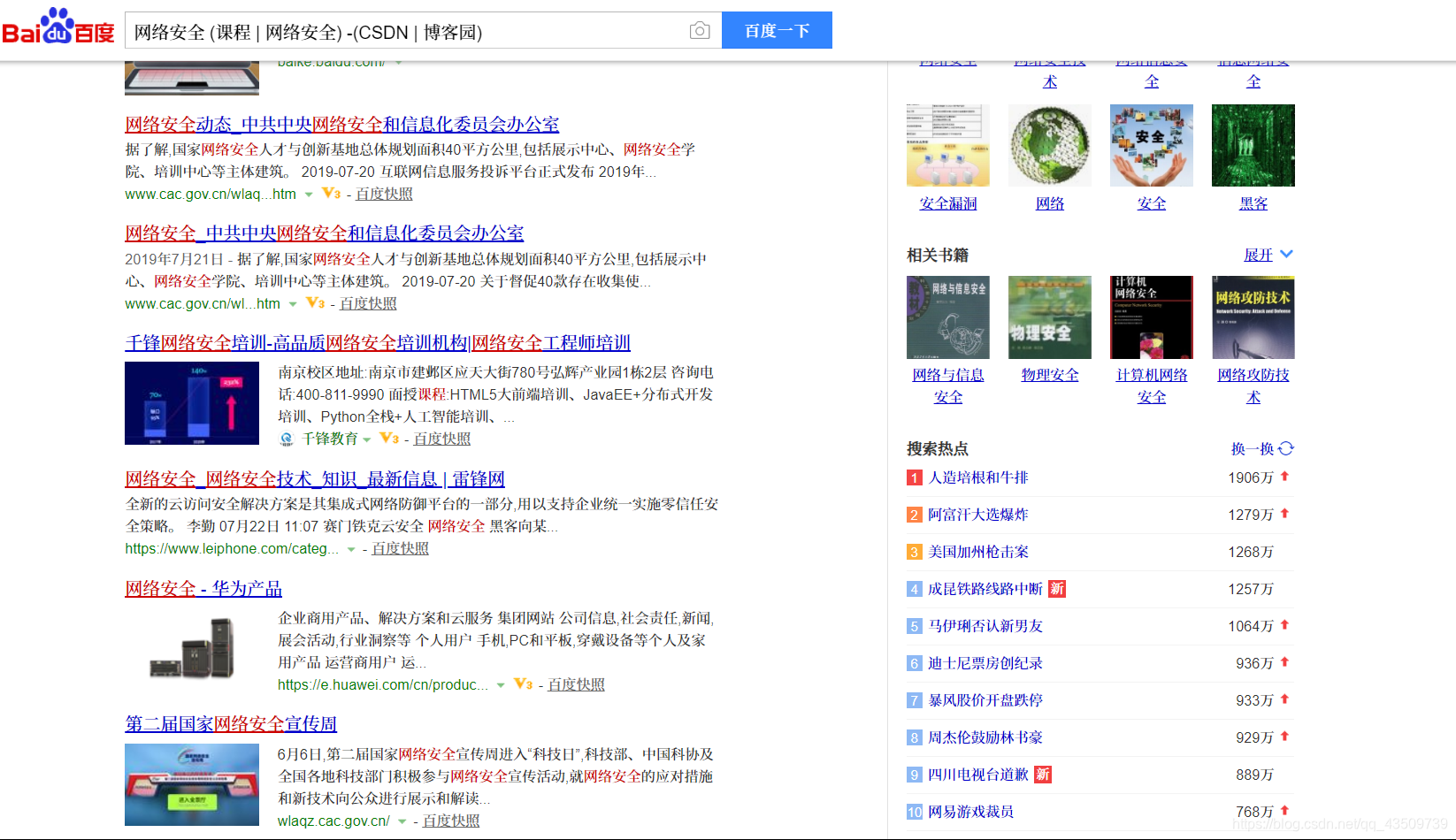The width and height of the screenshot is (1456, 840).
Task: Click 千锋 training result thumbnail image
Action: tap(192, 403)
